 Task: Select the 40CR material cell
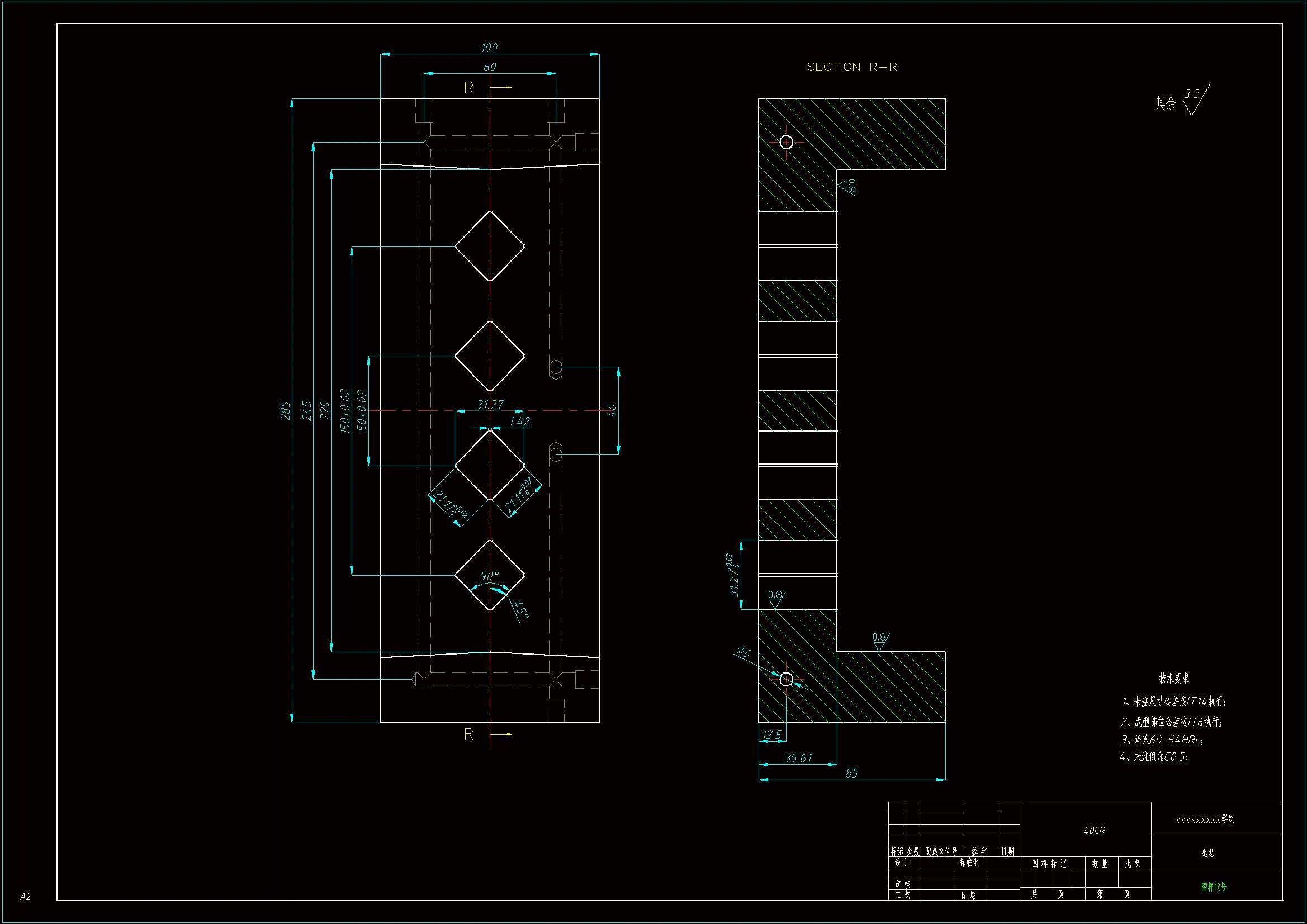click(1094, 831)
